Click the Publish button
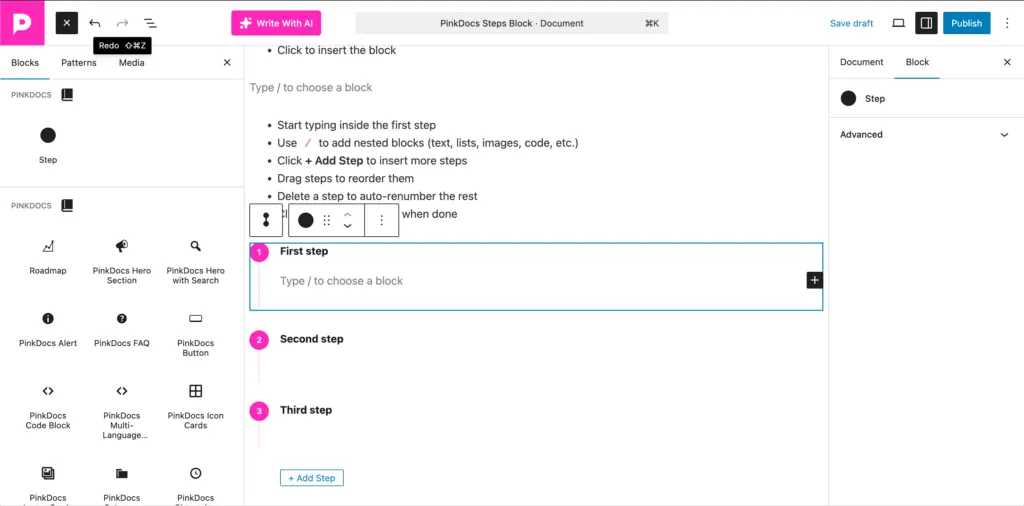This screenshot has height=506, width=1024. pos(966,23)
